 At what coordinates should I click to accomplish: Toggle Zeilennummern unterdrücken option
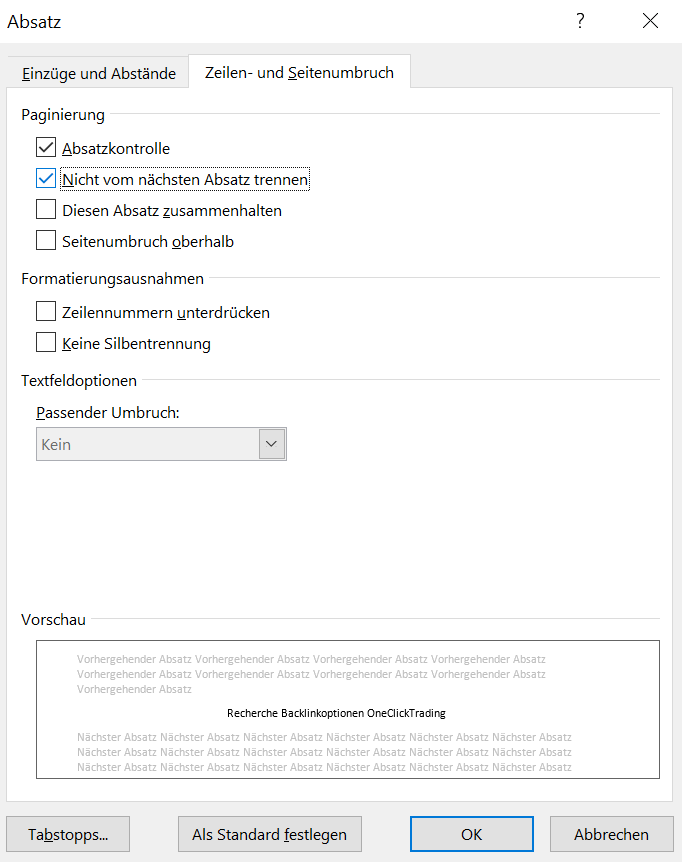coord(46,312)
